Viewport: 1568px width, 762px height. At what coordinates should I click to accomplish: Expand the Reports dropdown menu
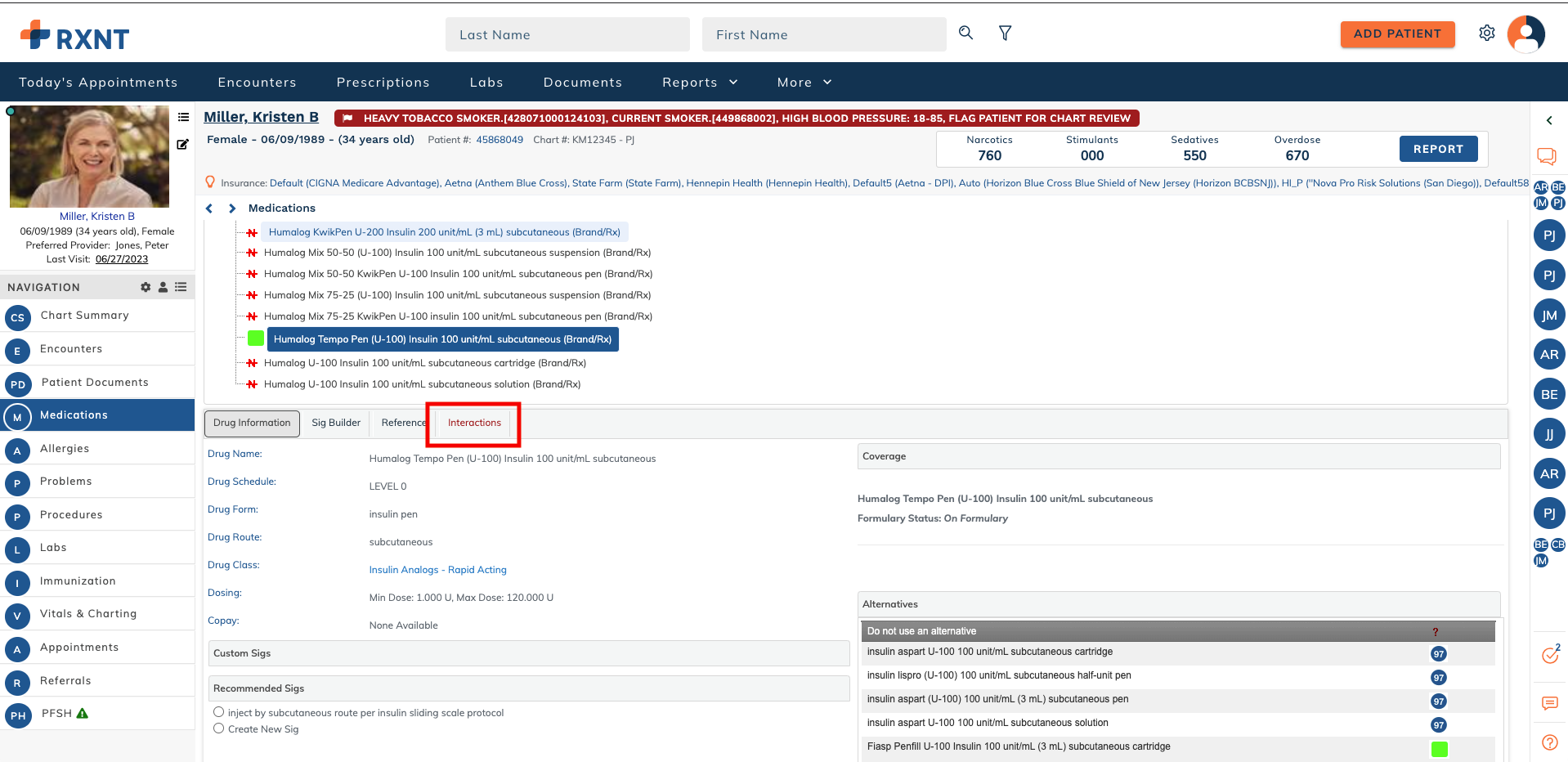(x=700, y=83)
